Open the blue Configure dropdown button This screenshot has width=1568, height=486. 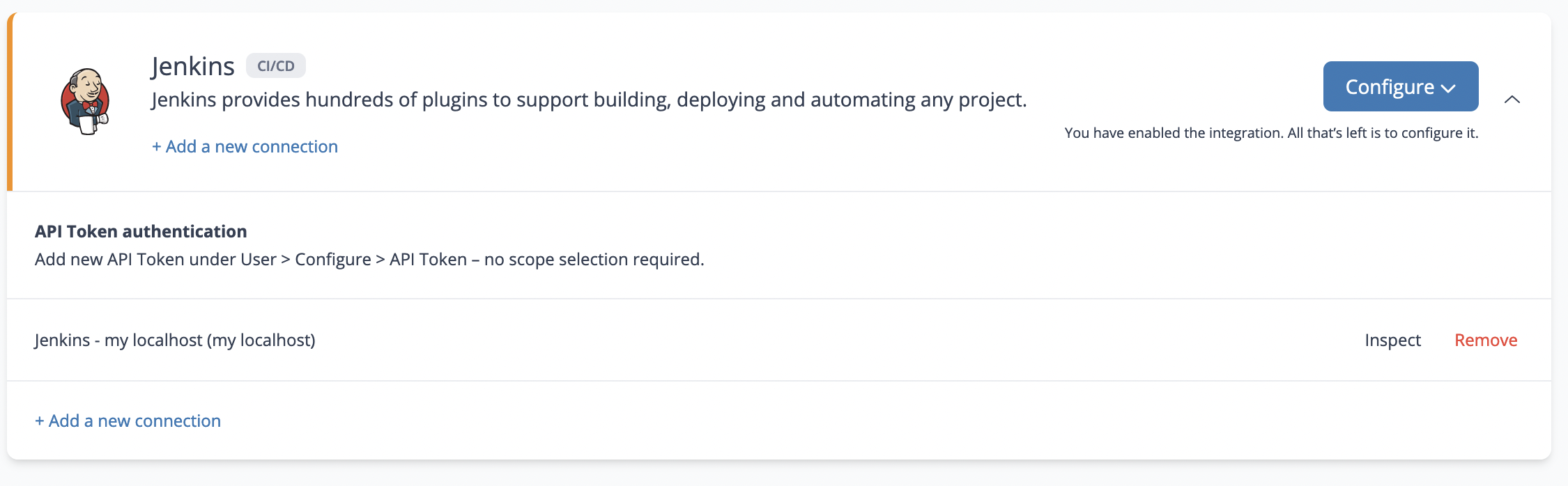pos(1399,86)
